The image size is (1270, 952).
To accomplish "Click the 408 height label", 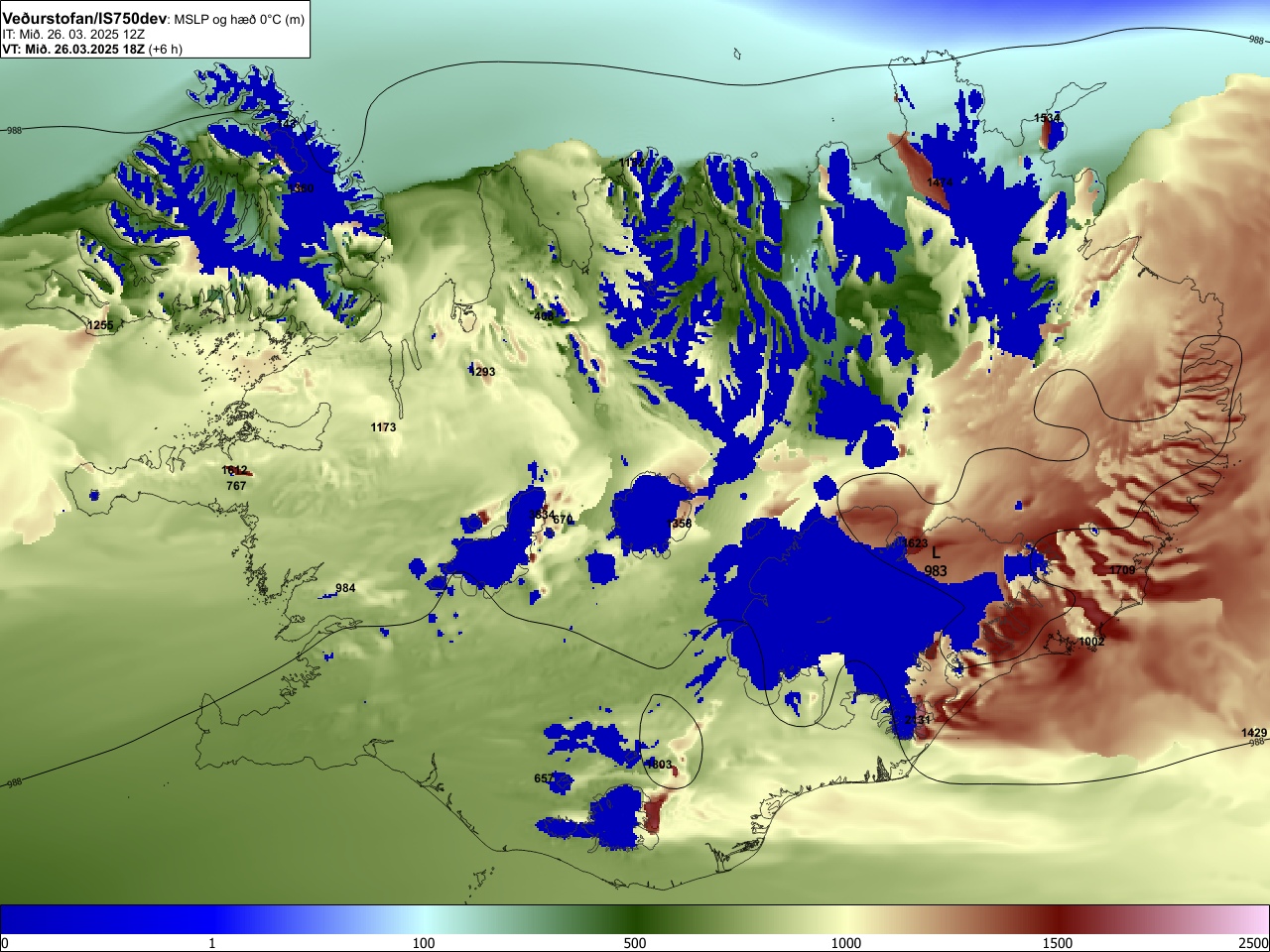I will coord(544,316).
